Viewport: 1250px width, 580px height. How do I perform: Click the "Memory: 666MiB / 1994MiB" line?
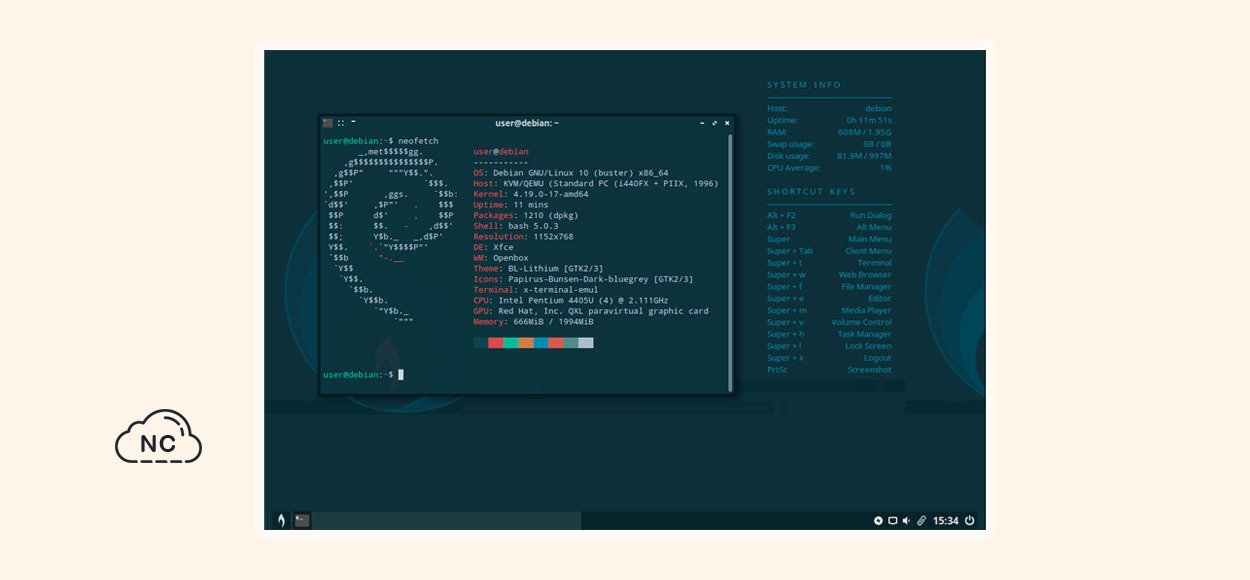(533, 322)
